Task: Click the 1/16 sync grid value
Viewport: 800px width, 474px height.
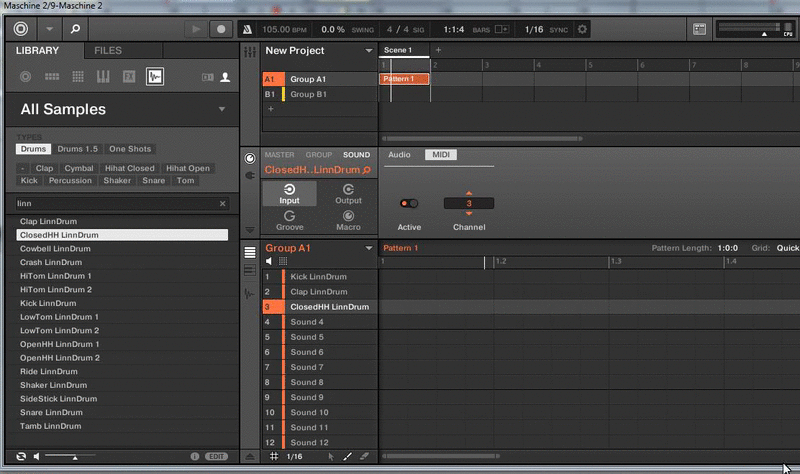Action: pyautogui.click(x=534, y=30)
